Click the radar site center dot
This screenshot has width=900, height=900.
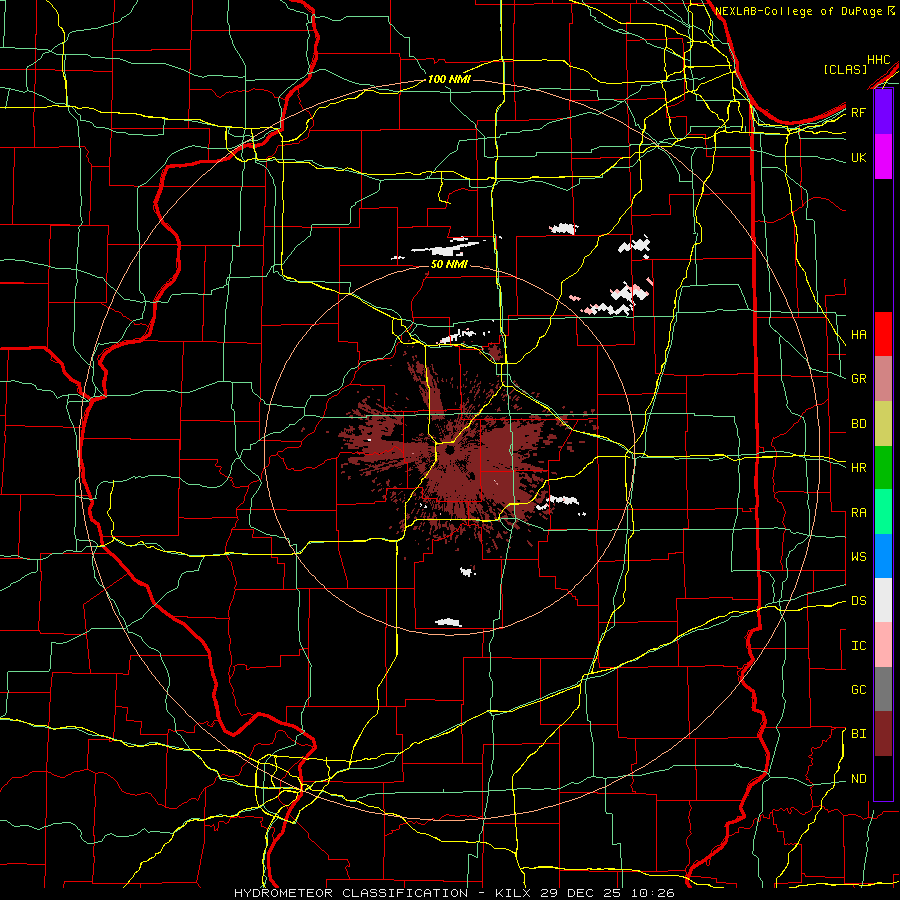point(450,451)
